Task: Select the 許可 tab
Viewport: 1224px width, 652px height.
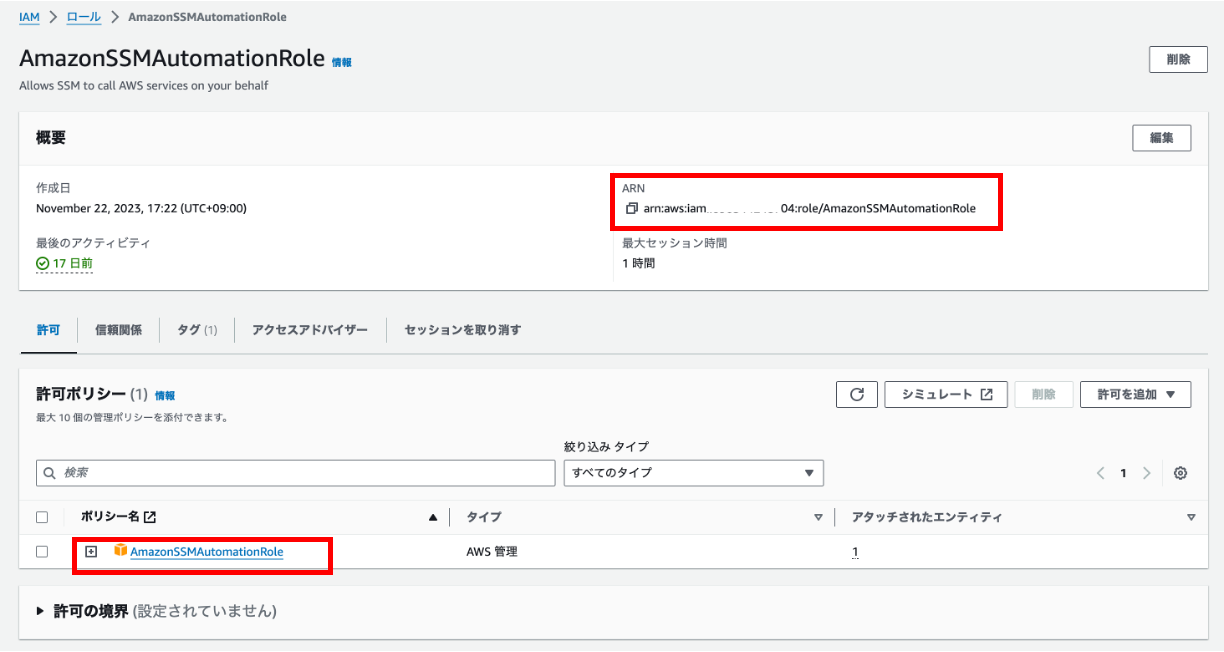Action: click(49, 330)
